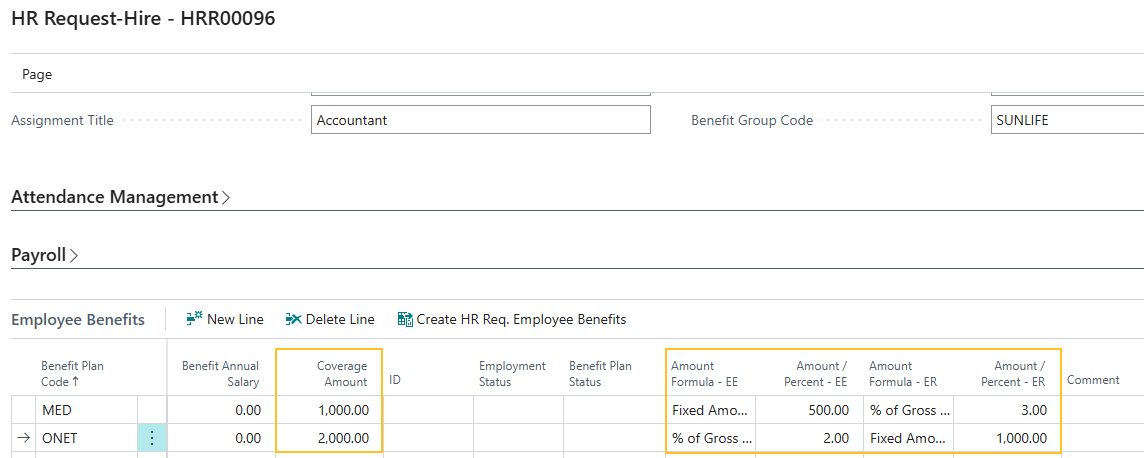This screenshot has height=458, width=1144.
Task: Open the Employee Benefits section header
Action: tap(78, 320)
